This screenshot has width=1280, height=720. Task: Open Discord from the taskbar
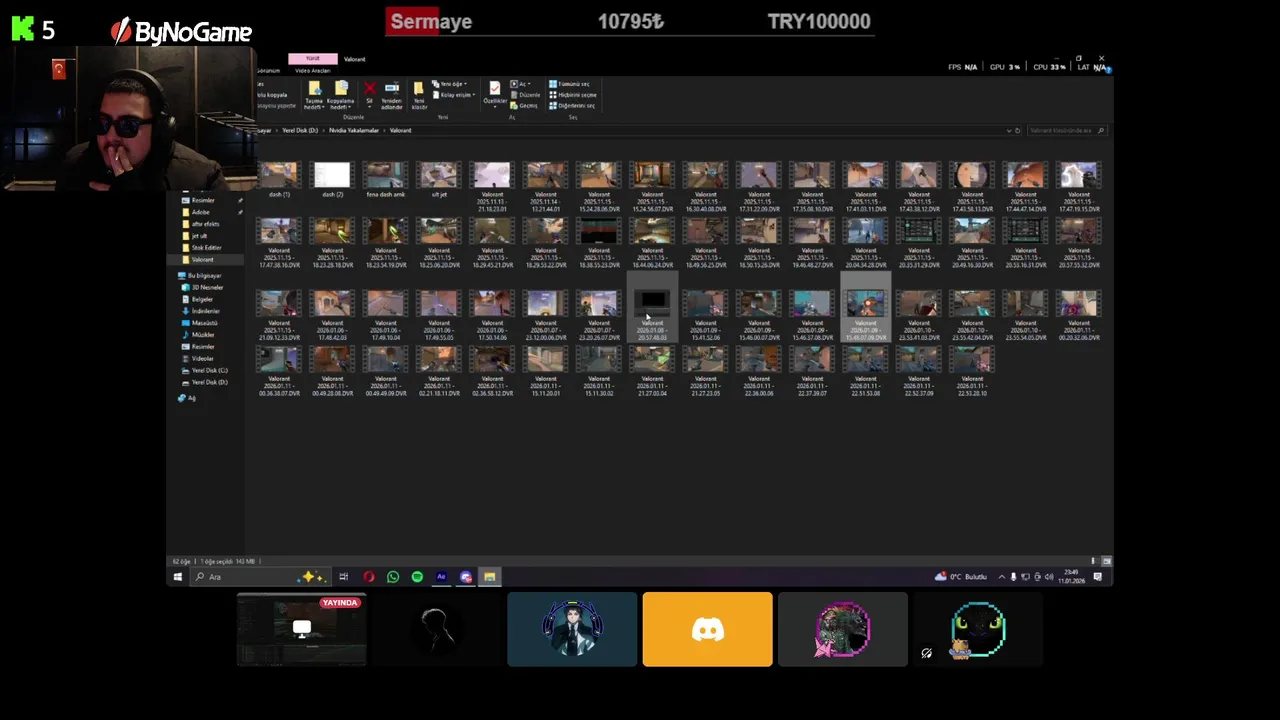[x=466, y=577]
